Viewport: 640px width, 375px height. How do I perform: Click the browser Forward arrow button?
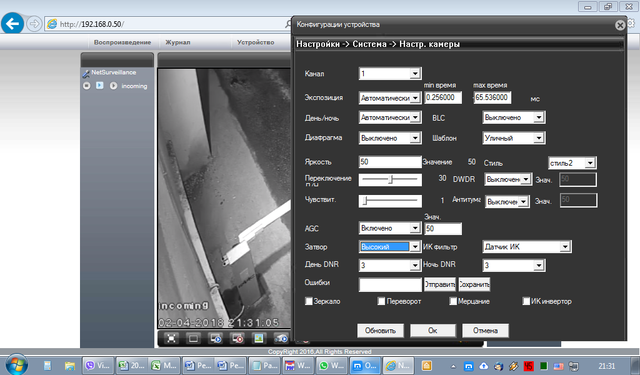(x=34, y=24)
